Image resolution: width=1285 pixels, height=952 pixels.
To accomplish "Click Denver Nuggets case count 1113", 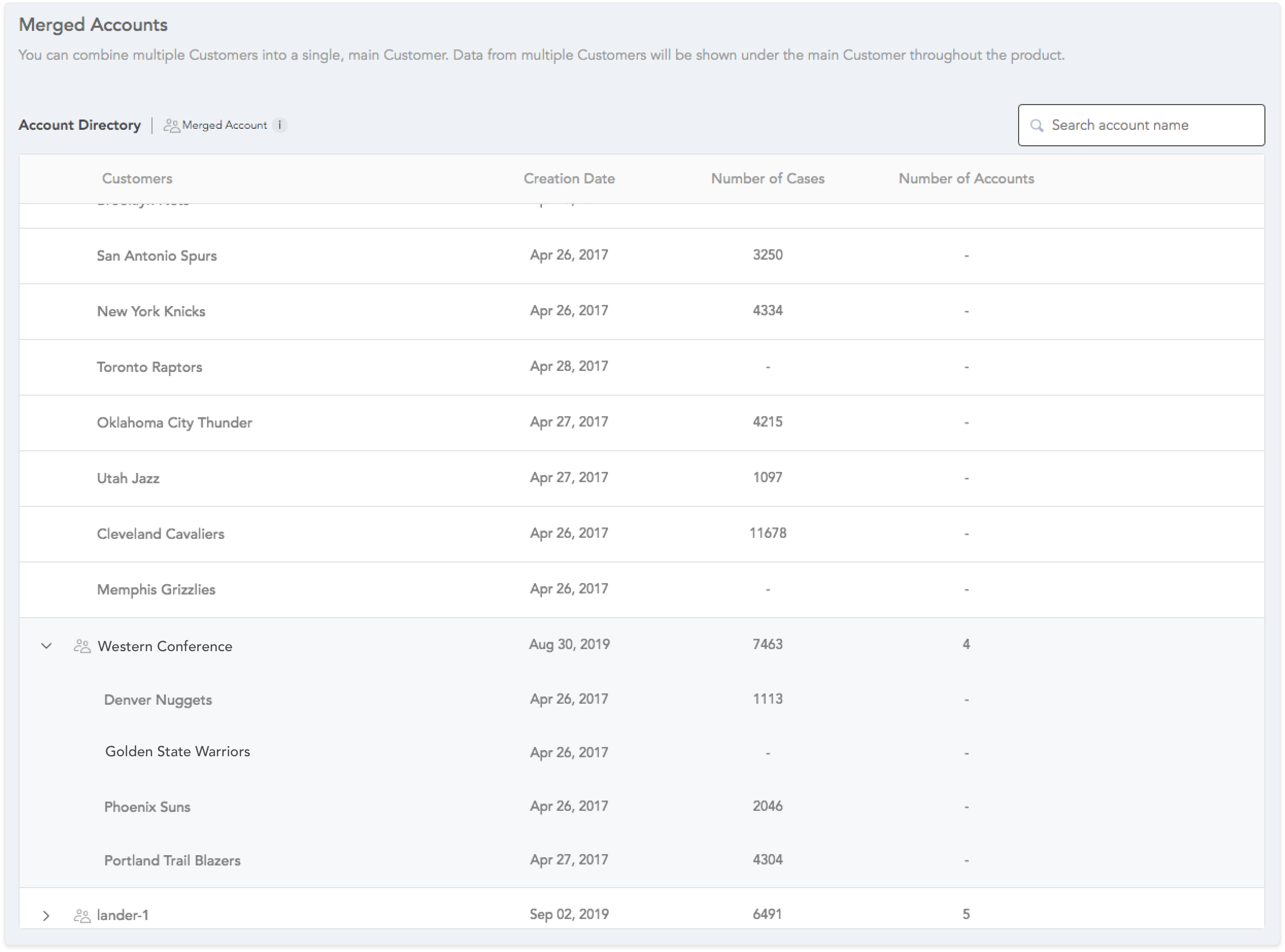I will coord(768,699).
